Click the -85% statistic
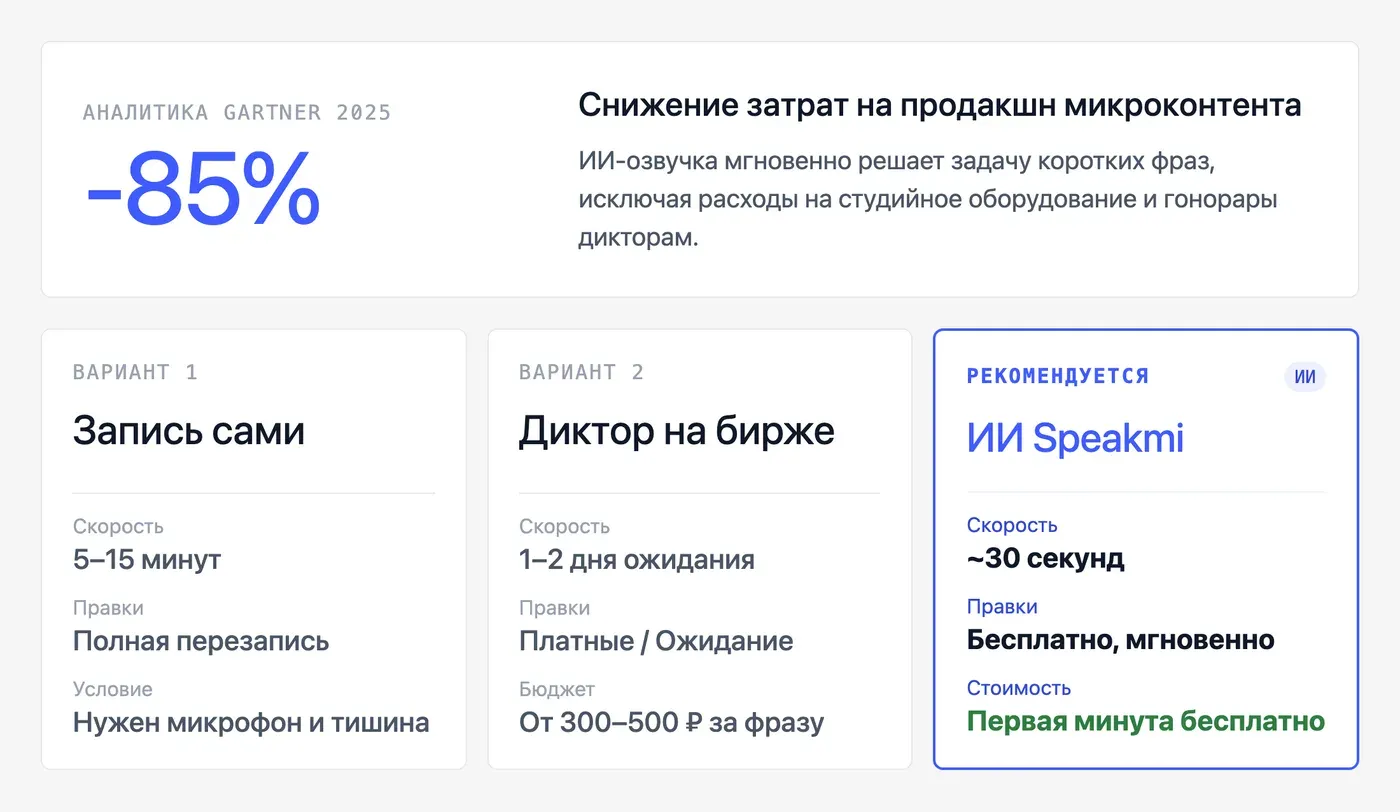This screenshot has width=1400, height=812. [x=203, y=191]
